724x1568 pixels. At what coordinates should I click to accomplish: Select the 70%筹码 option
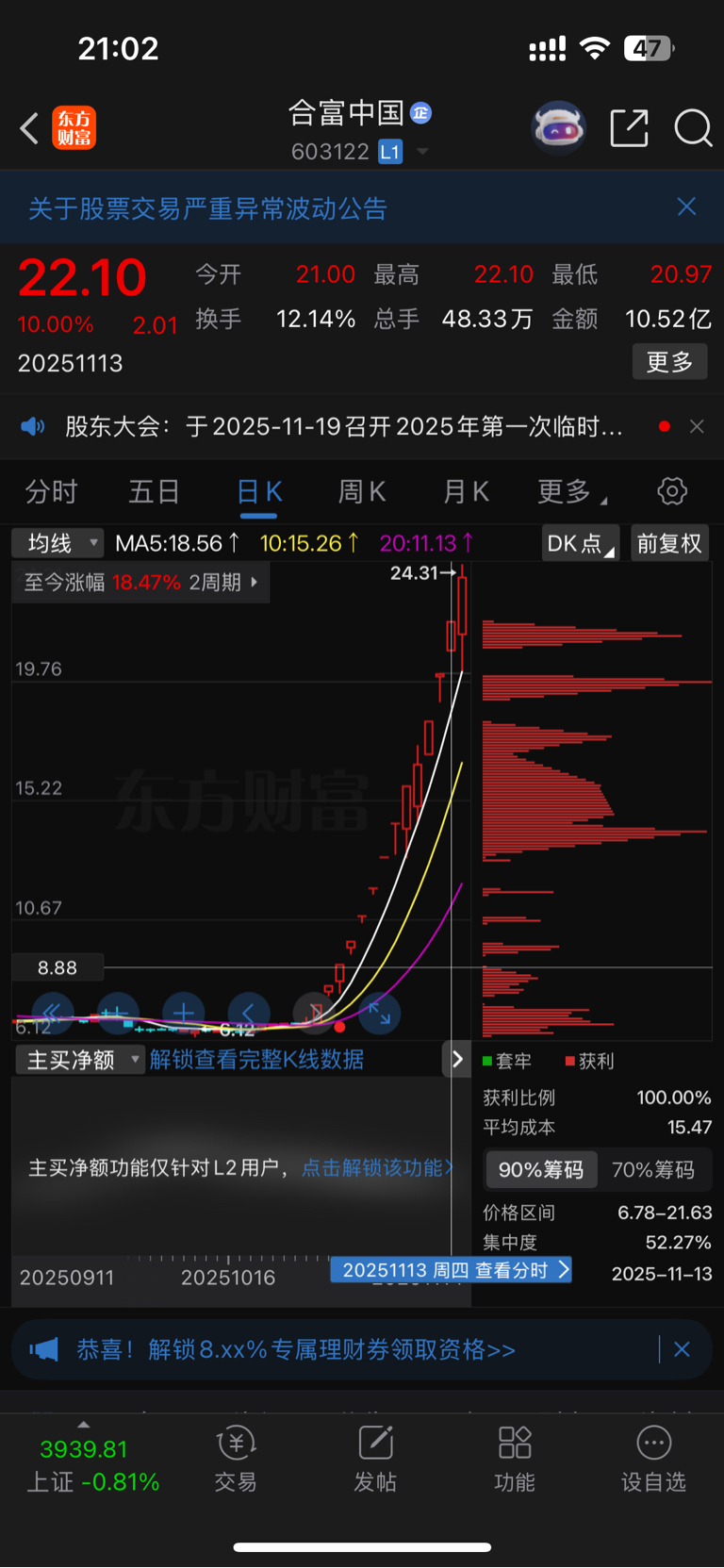pyautogui.click(x=653, y=1170)
